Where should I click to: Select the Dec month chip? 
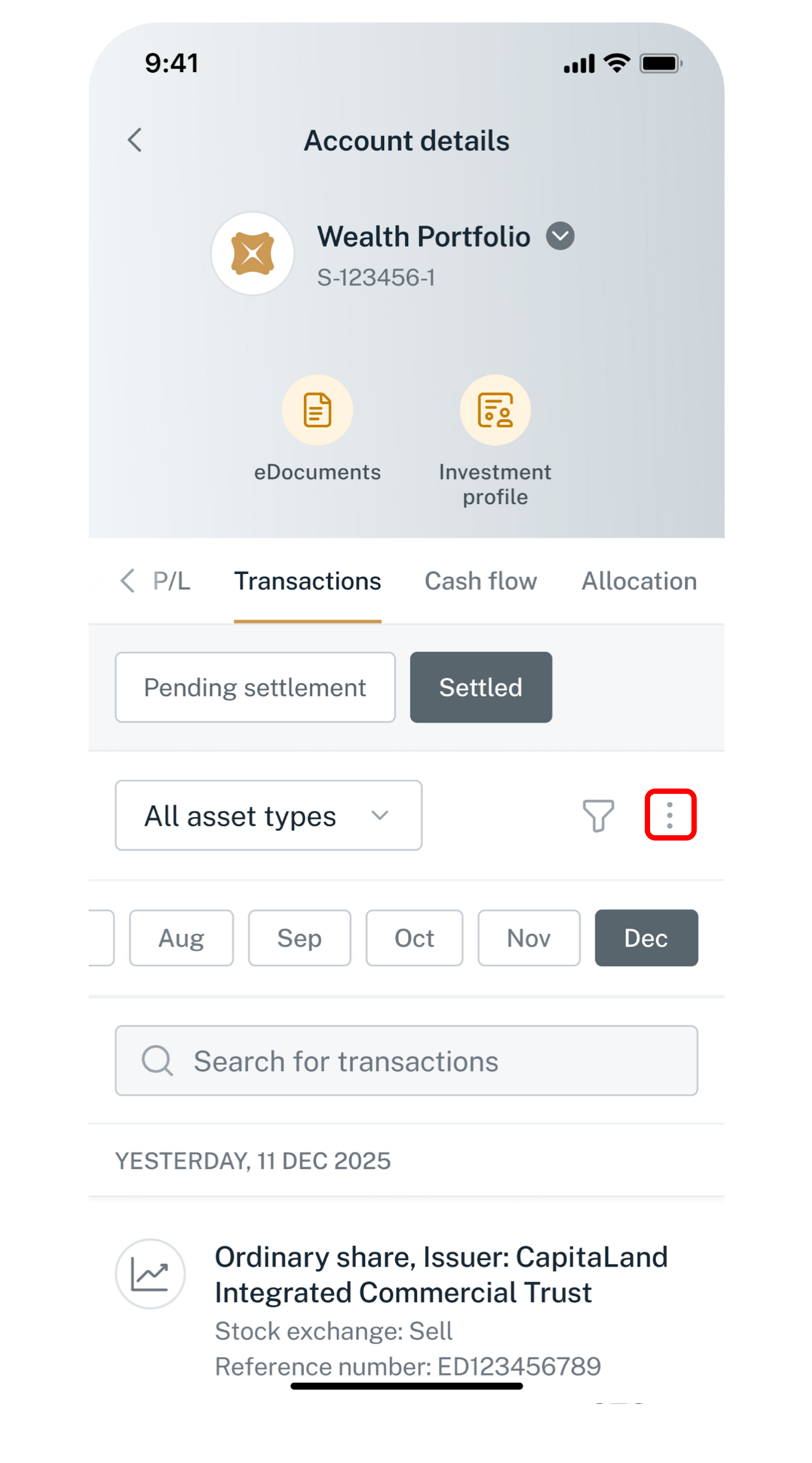coord(646,938)
